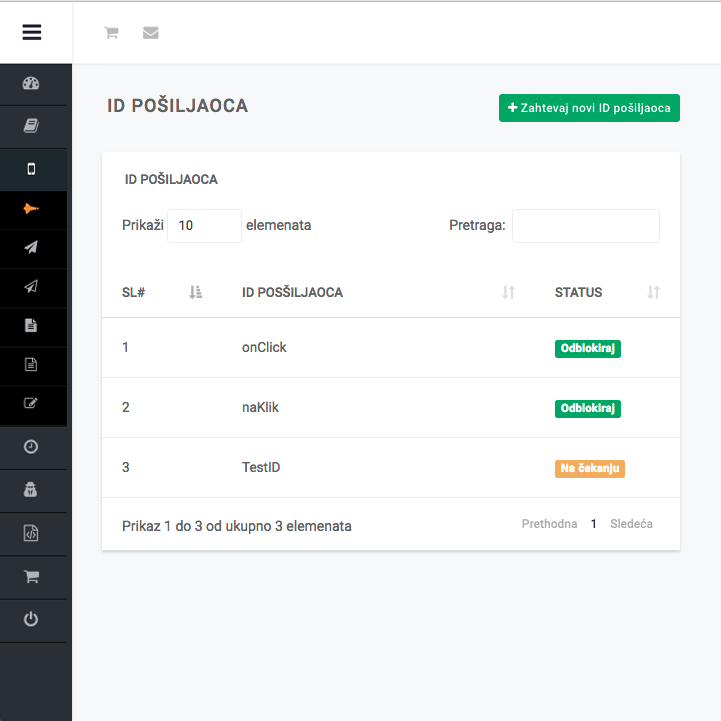Screen dimensions: 721x721
Task: Go to the dashboard gauge icon in sidebar
Action: pos(31,84)
